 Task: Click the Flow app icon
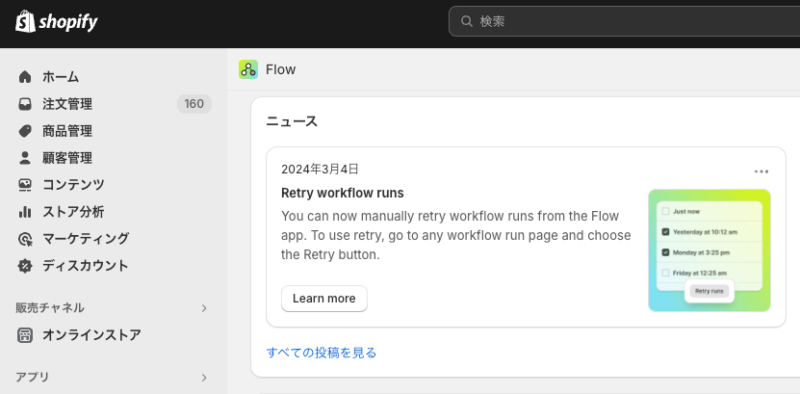click(248, 69)
